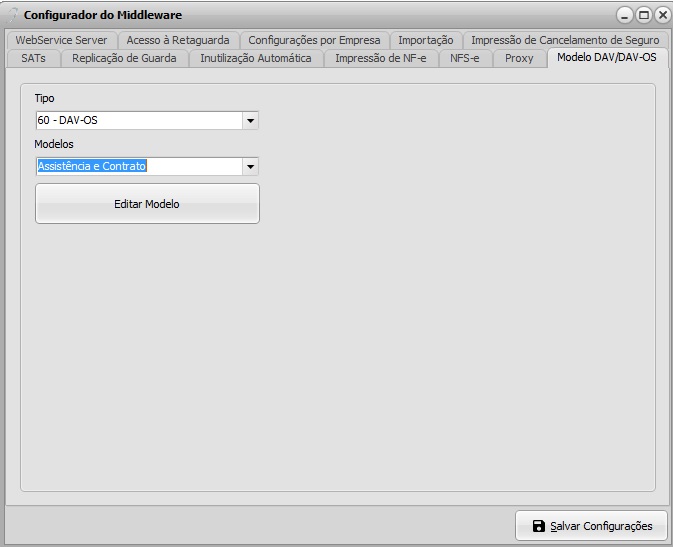
Task: Click the Configurador do Middleware title text
Action: click(103, 15)
